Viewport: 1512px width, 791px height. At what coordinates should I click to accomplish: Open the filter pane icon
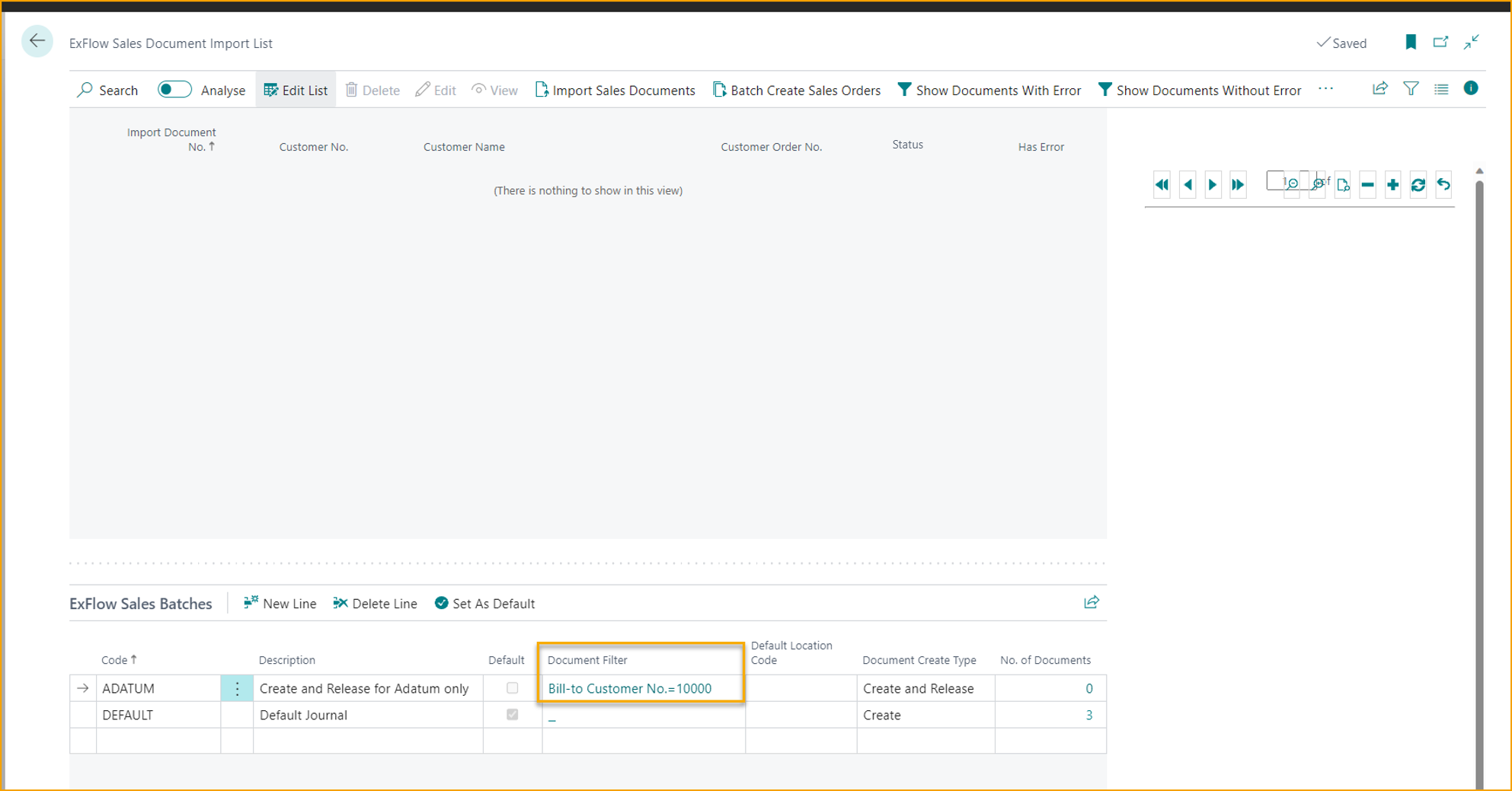[x=1411, y=89]
